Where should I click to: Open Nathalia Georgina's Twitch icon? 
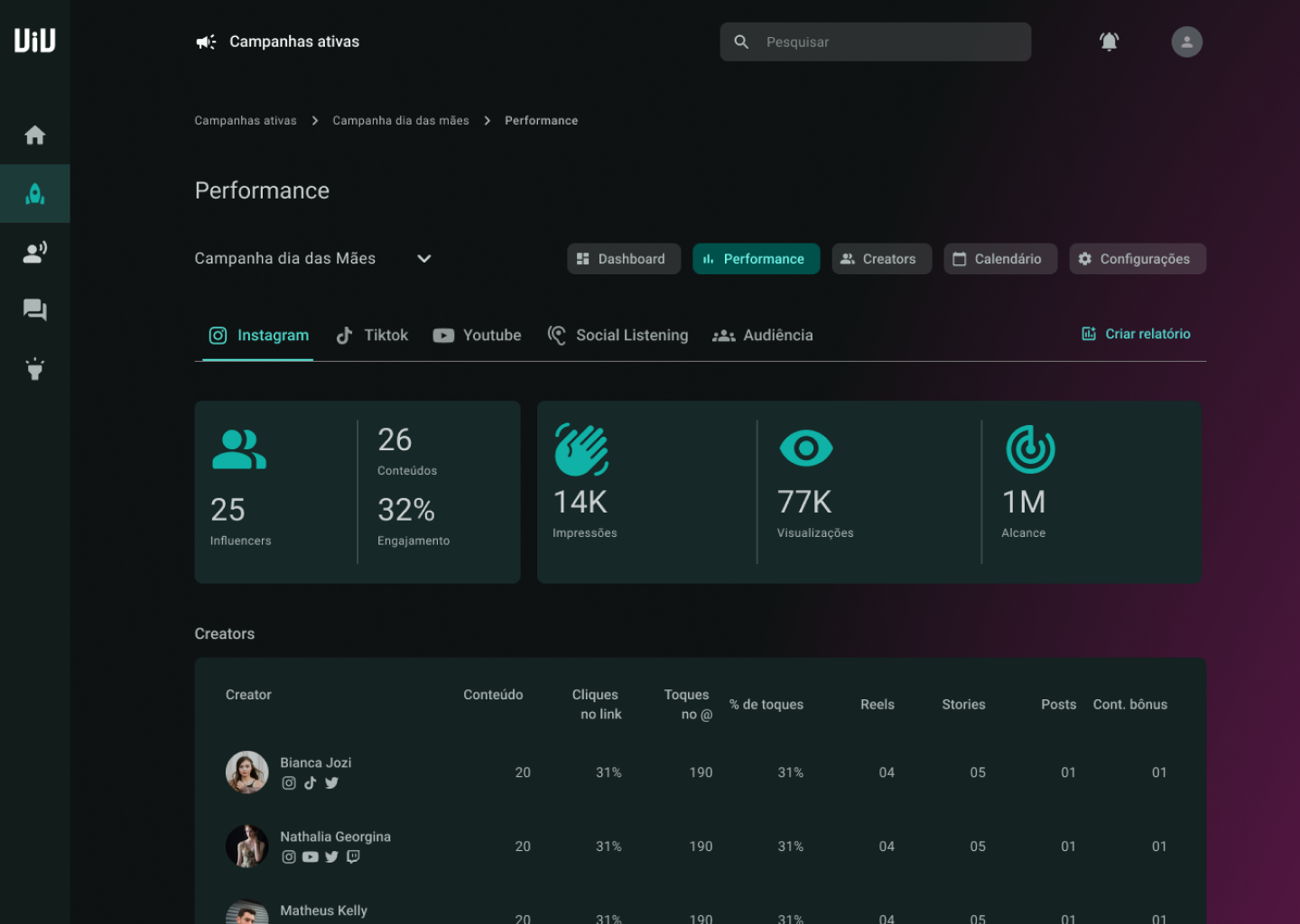click(x=353, y=857)
